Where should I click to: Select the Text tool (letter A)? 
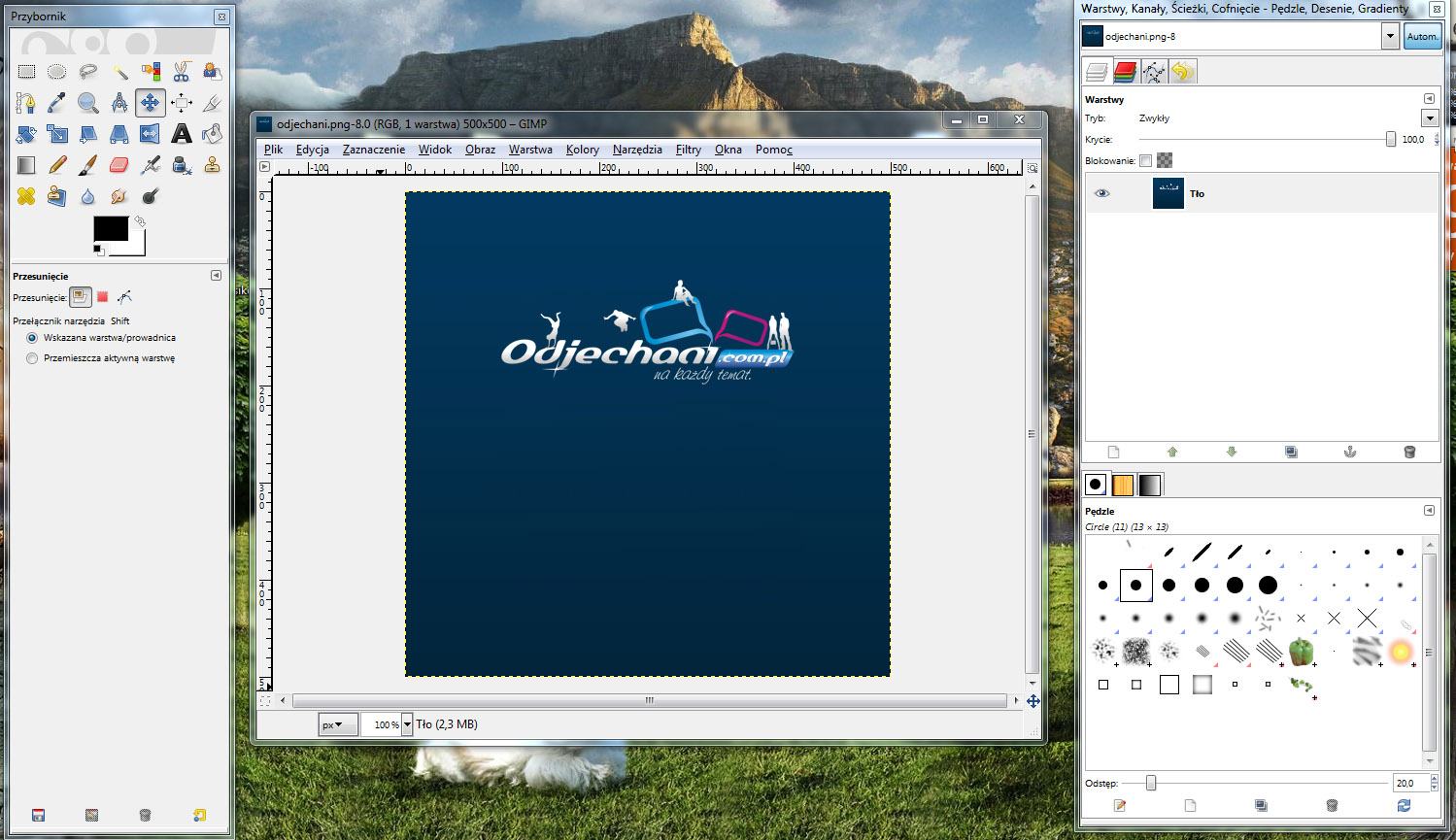[182, 133]
